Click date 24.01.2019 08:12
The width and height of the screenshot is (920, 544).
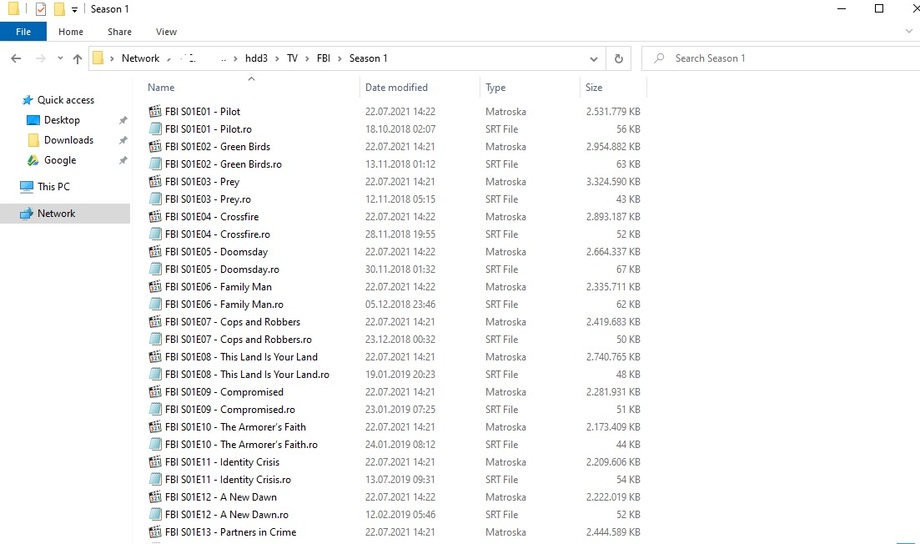pyautogui.click(x=400, y=444)
